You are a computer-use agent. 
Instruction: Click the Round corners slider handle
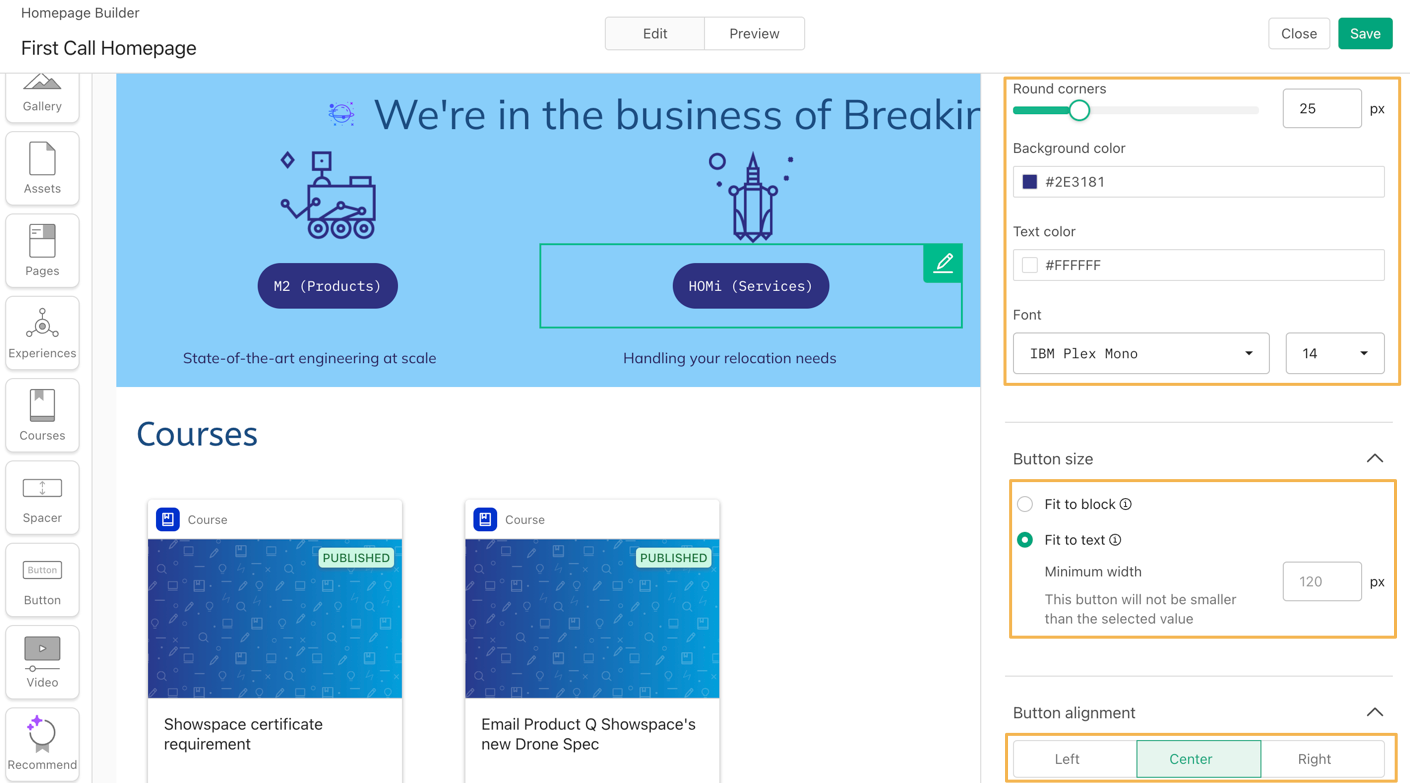click(x=1078, y=110)
